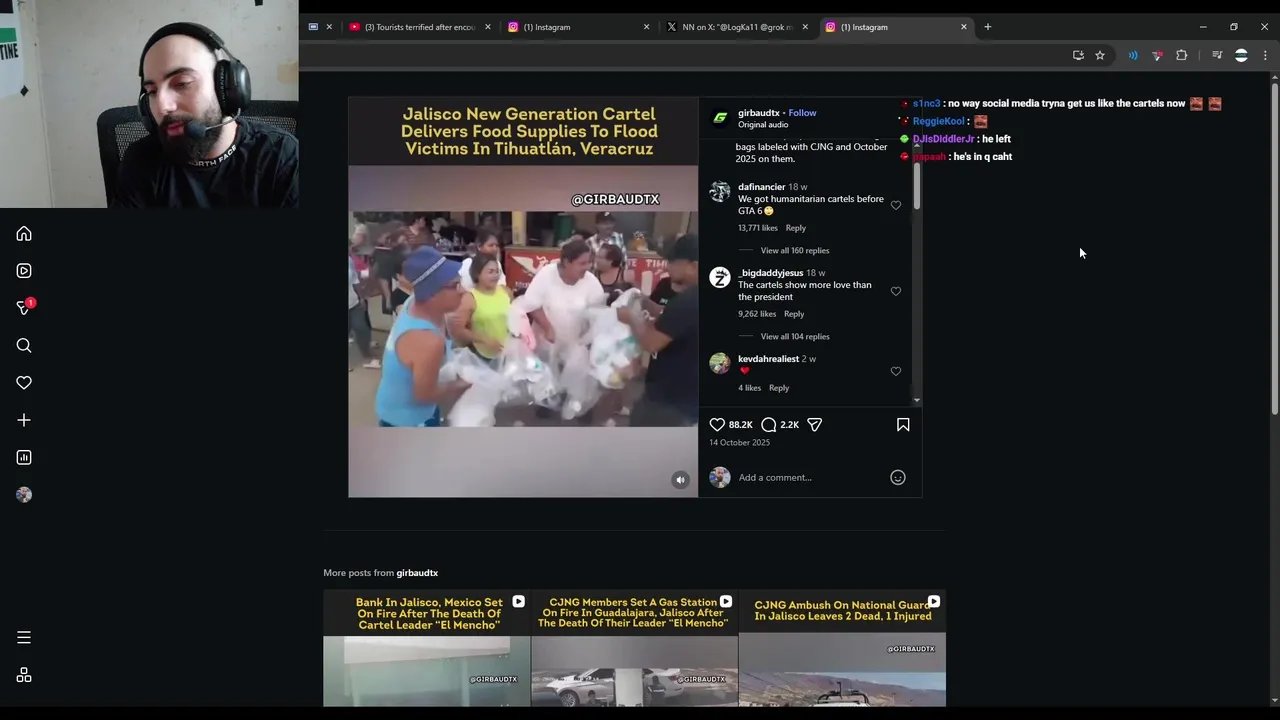Open Instagram Search in the sidebar
This screenshot has width=1280, height=720.
click(x=24, y=346)
